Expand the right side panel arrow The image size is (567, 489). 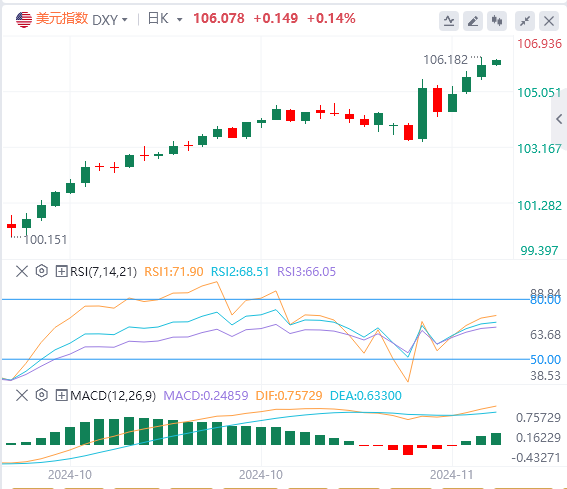coord(559,119)
